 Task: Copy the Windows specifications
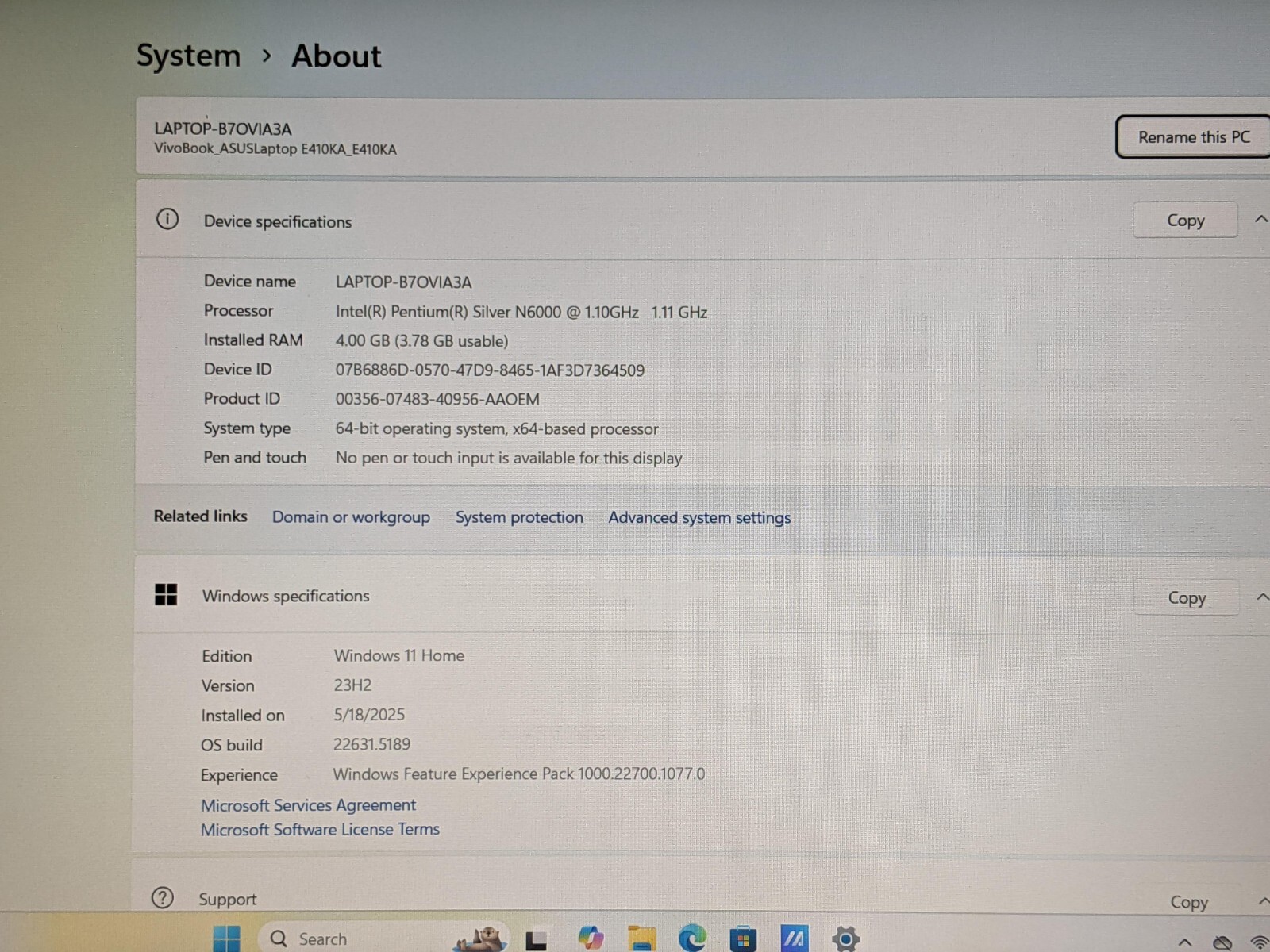pyautogui.click(x=1187, y=598)
